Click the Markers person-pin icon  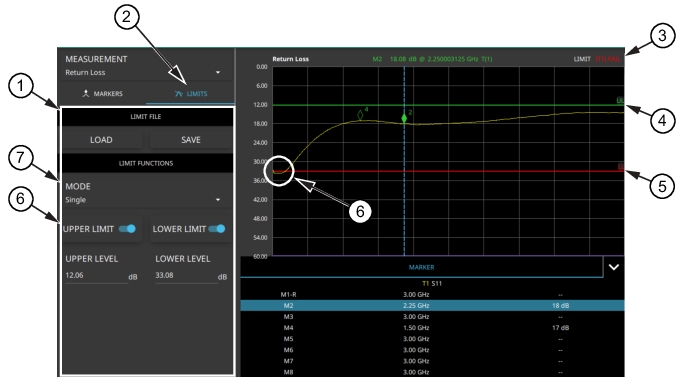point(85,93)
